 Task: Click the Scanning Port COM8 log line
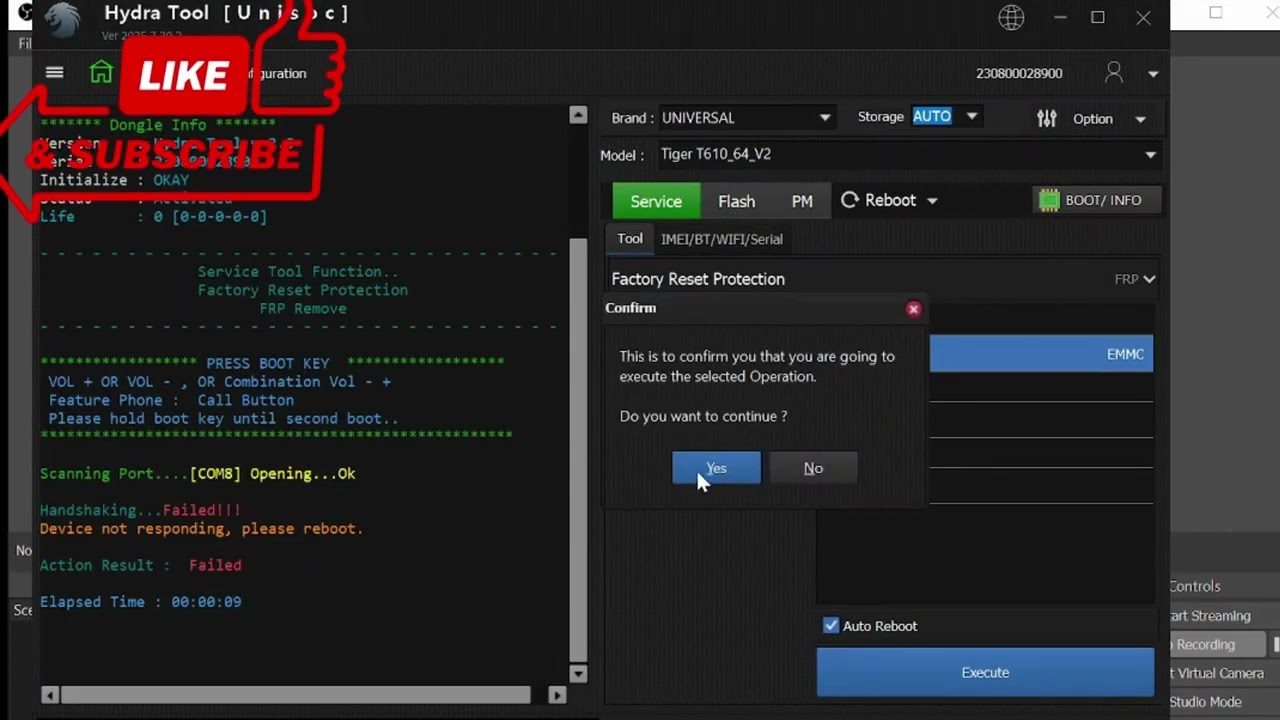197,474
